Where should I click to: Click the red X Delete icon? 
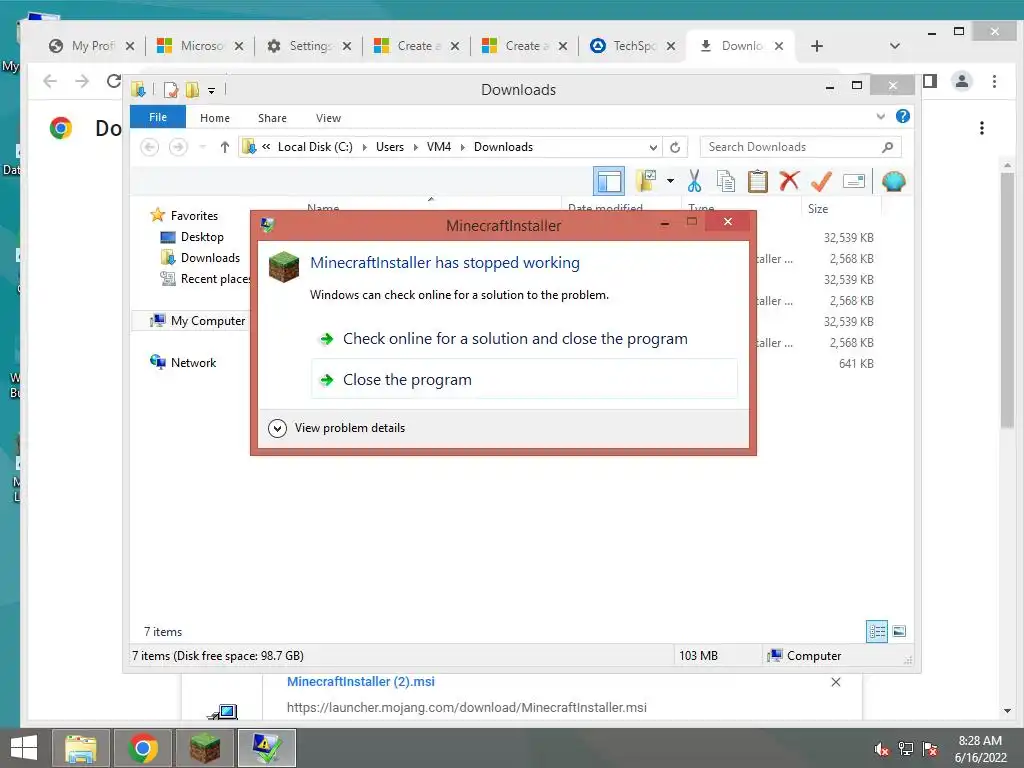pos(789,180)
